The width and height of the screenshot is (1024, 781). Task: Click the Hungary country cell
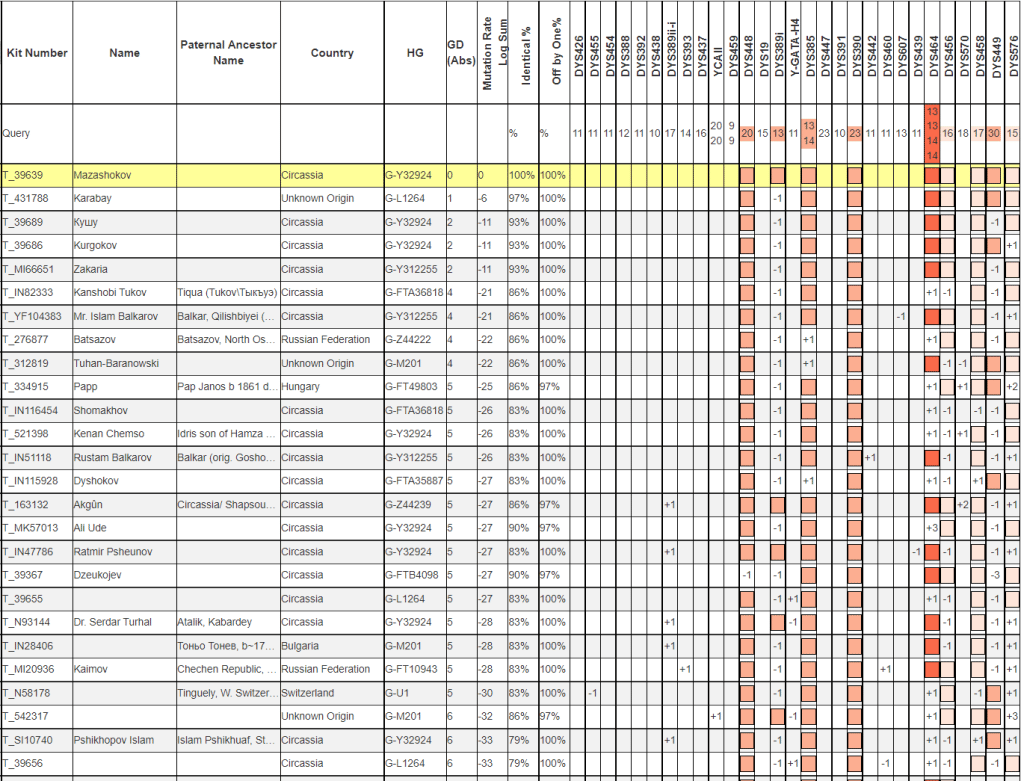click(300, 386)
